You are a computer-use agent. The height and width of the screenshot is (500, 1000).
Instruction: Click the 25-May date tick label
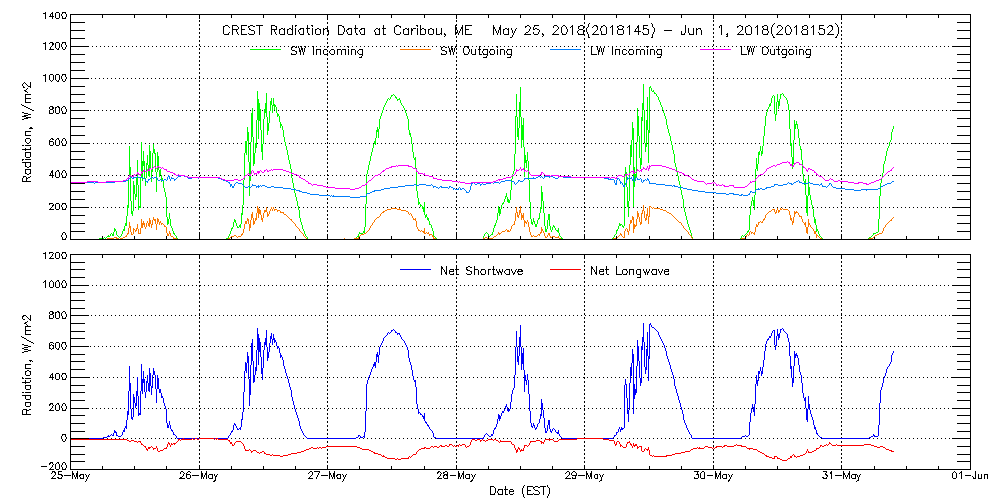click(72, 476)
